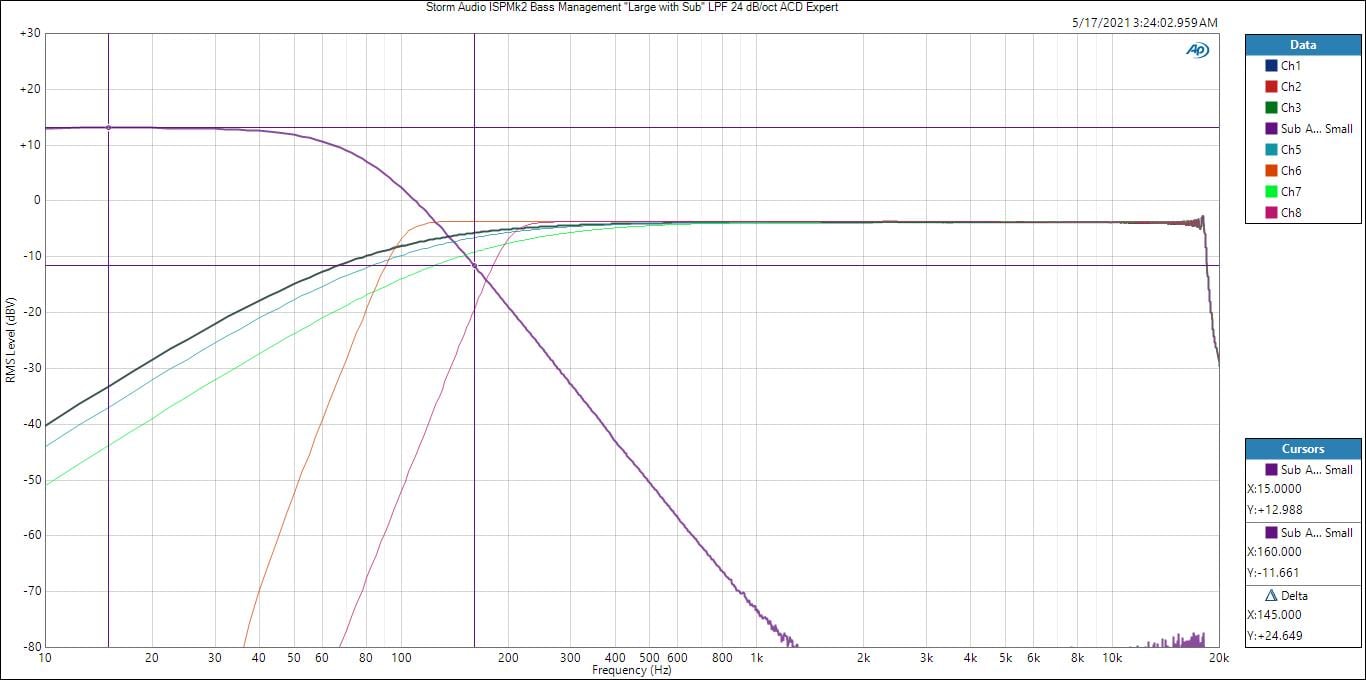Click the graph title text at top

(x=632, y=7)
